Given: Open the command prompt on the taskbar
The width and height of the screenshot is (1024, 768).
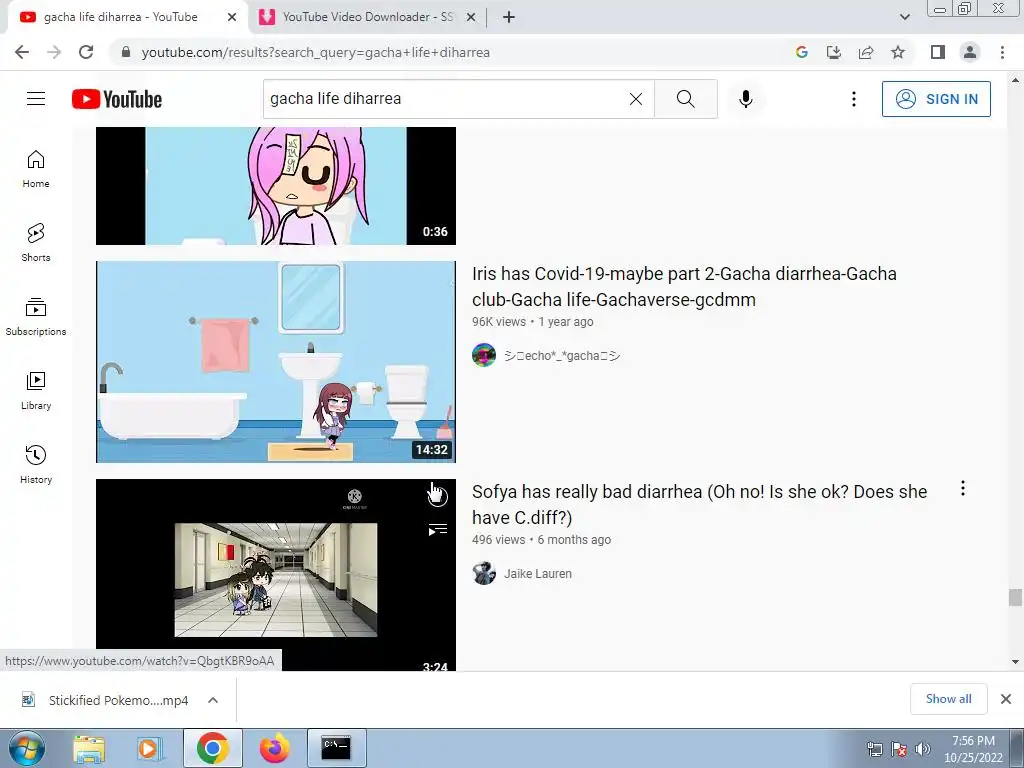Looking at the screenshot, I should (x=336, y=748).
